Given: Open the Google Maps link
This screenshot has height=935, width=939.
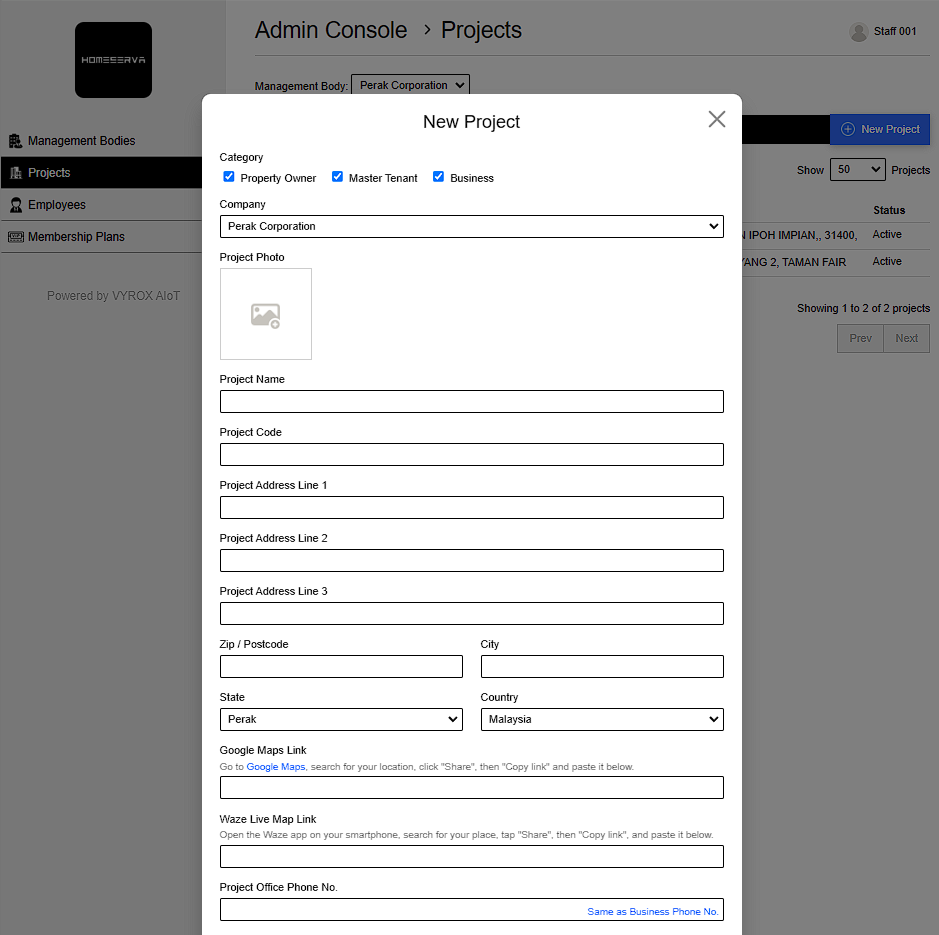Looking at the screenshot, I should tap(276, 767).
